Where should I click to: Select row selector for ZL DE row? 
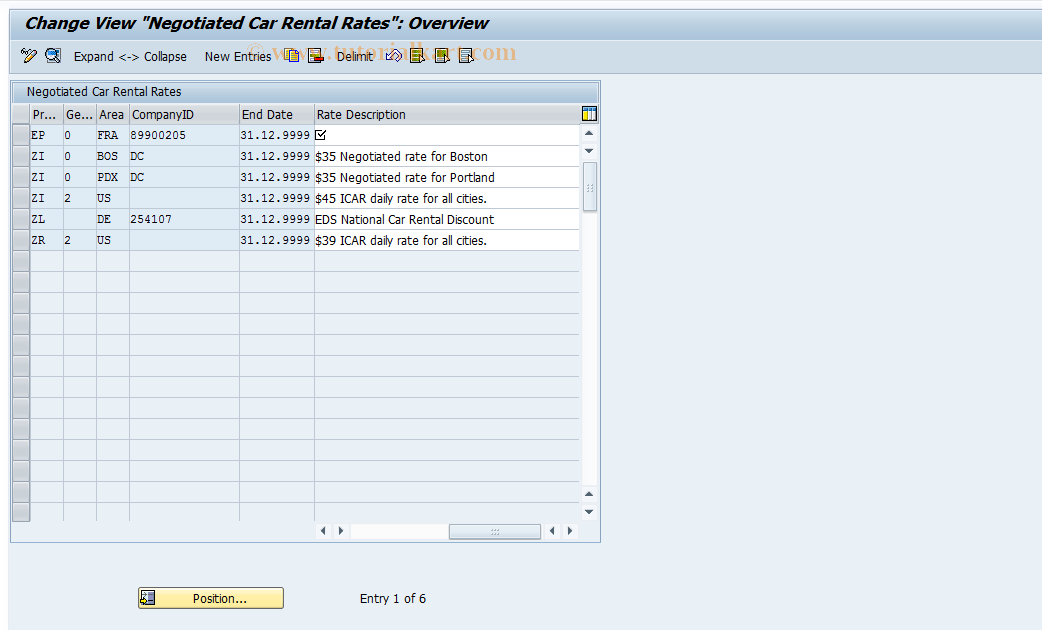tap(21, 219)
